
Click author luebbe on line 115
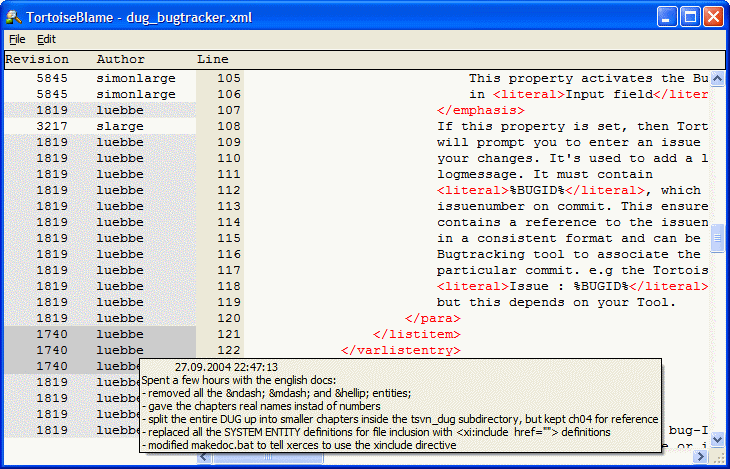pos(120,238)
